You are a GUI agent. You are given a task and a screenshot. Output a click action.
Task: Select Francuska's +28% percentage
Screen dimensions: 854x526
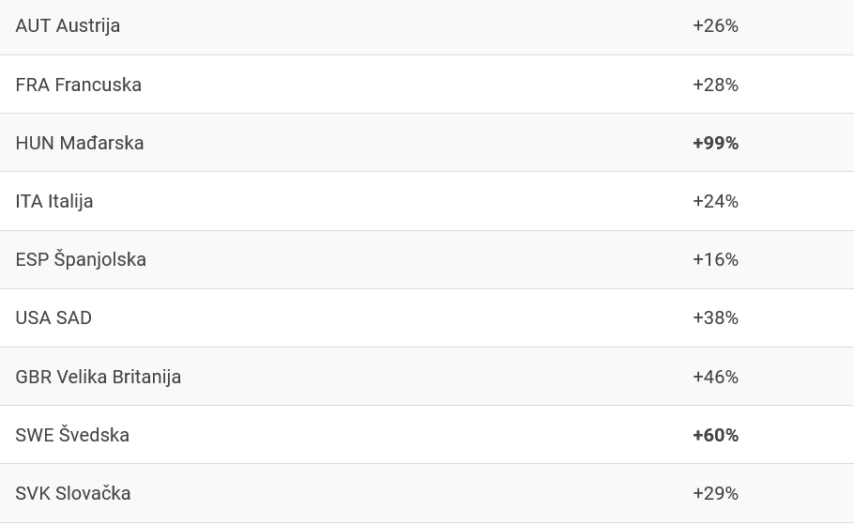pos(714,85)
